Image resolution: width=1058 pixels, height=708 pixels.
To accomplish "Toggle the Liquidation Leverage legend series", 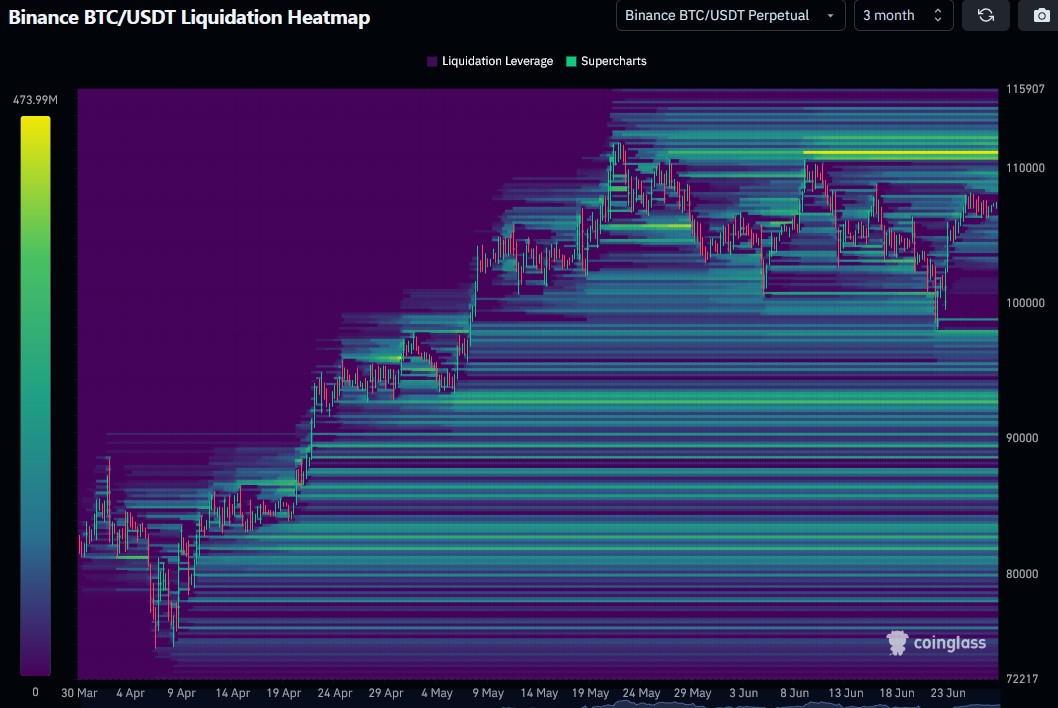I will [490, 61].
